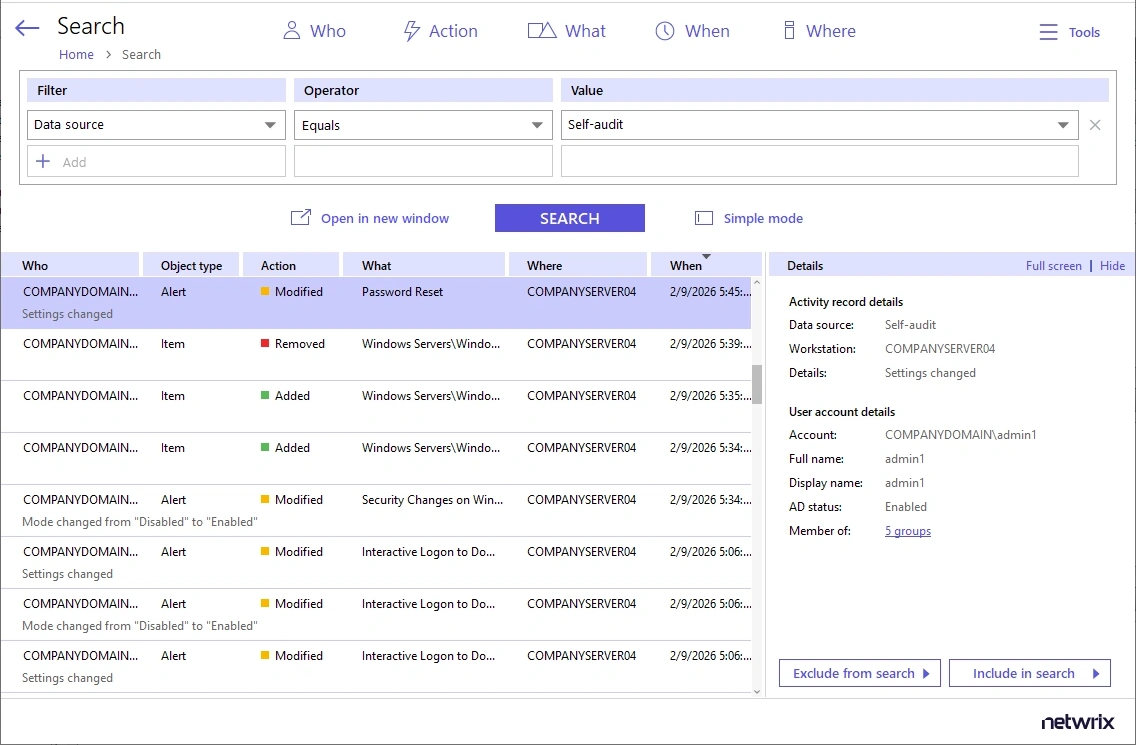This screenshot has width=1136, height=745.
Task: Open the Tools hamburger menu
Action: (1048, 32)
